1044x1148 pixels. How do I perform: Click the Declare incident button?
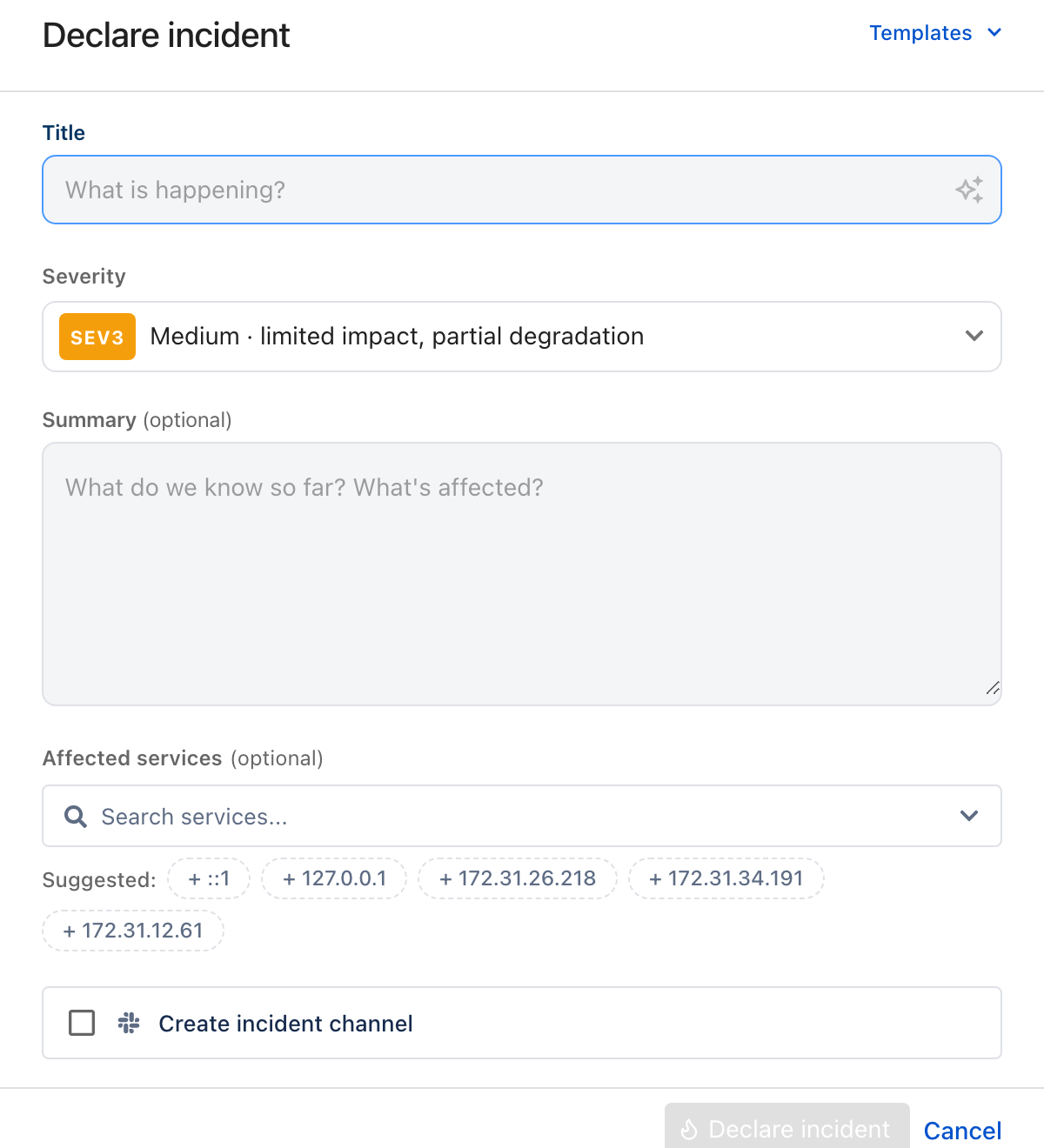click(x=787, y=1127)
